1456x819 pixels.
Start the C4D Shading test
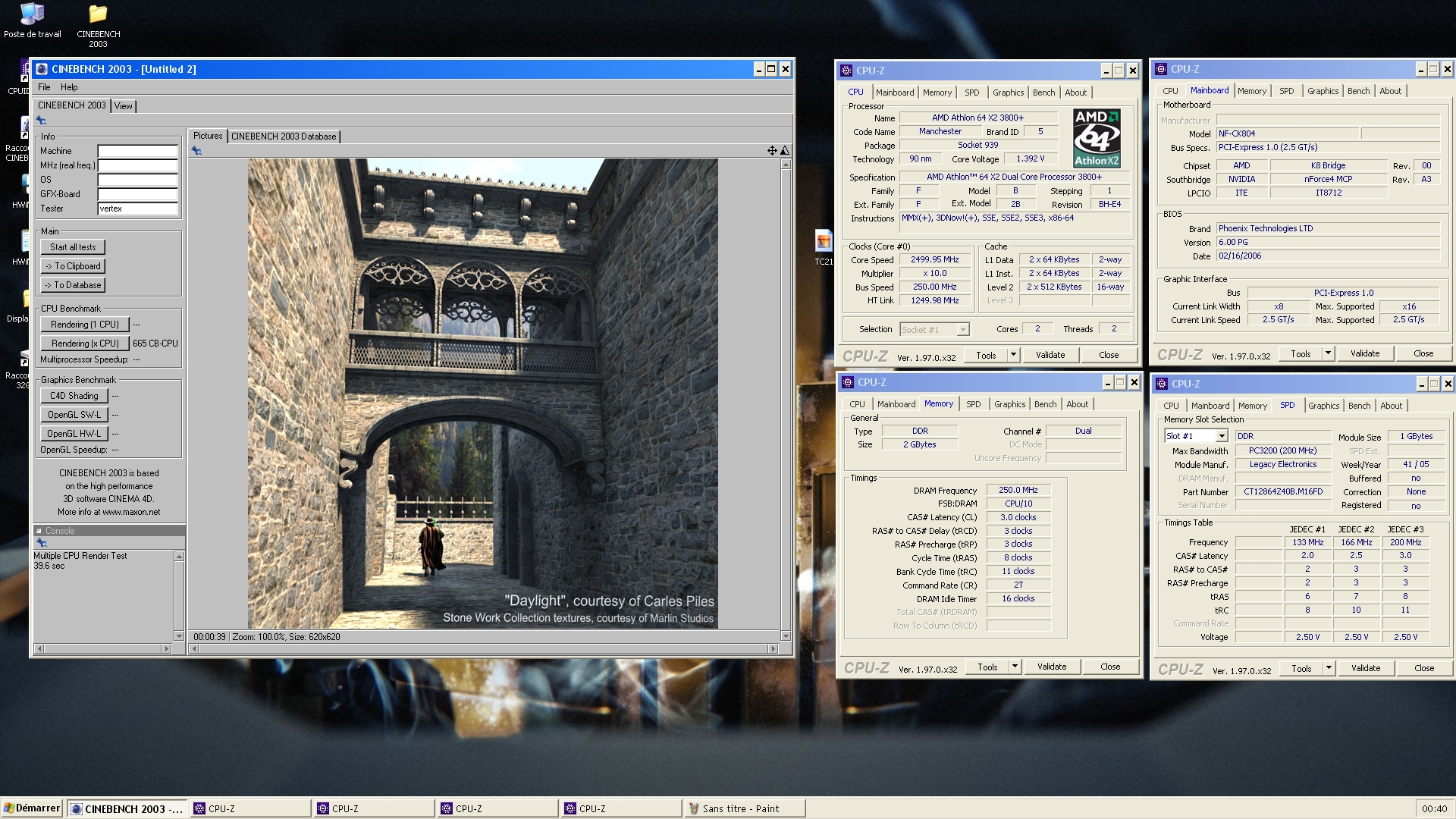pos(74,396)
